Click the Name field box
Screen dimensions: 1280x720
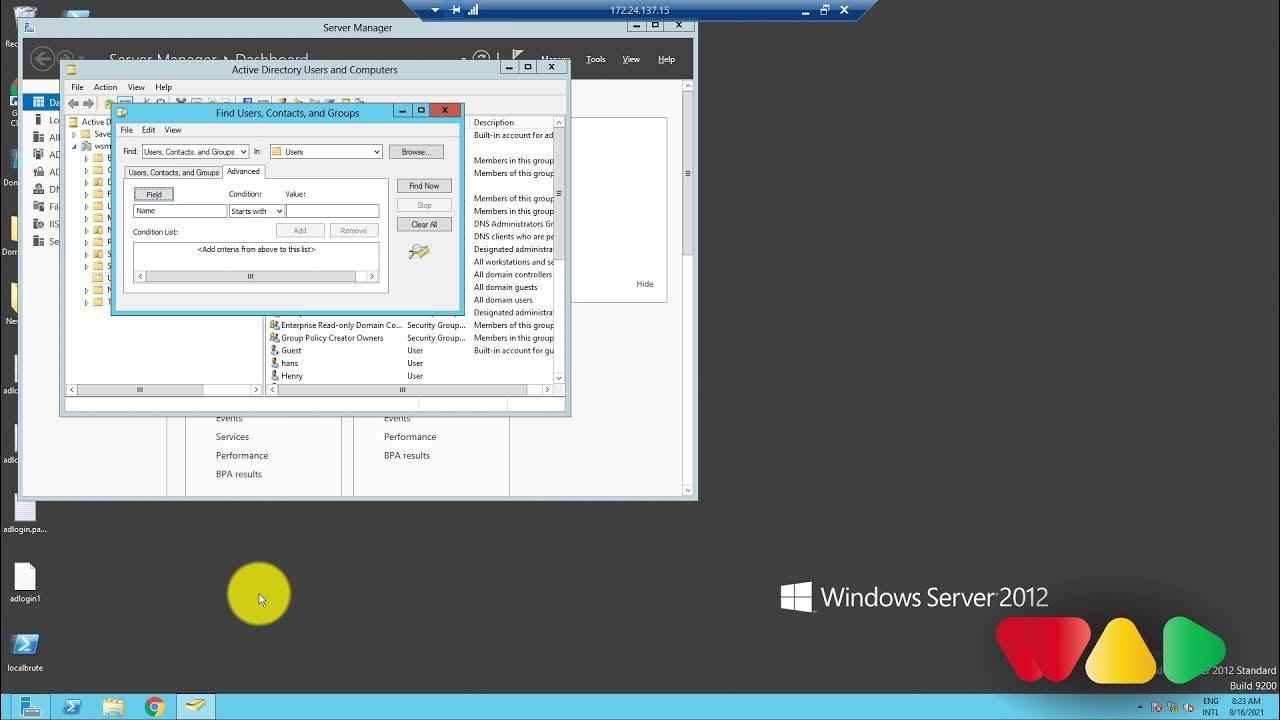tap(180, 211)
